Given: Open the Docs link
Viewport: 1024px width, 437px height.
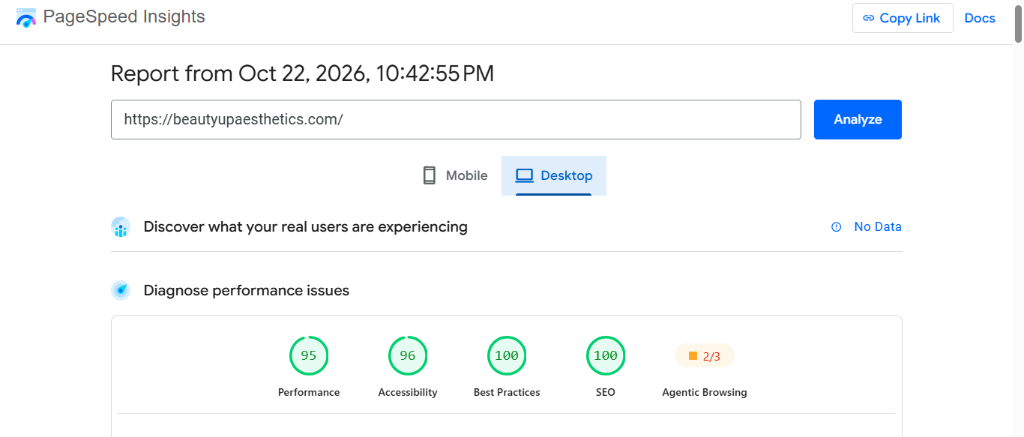Looking at the screenshot, I should point(980,18).
